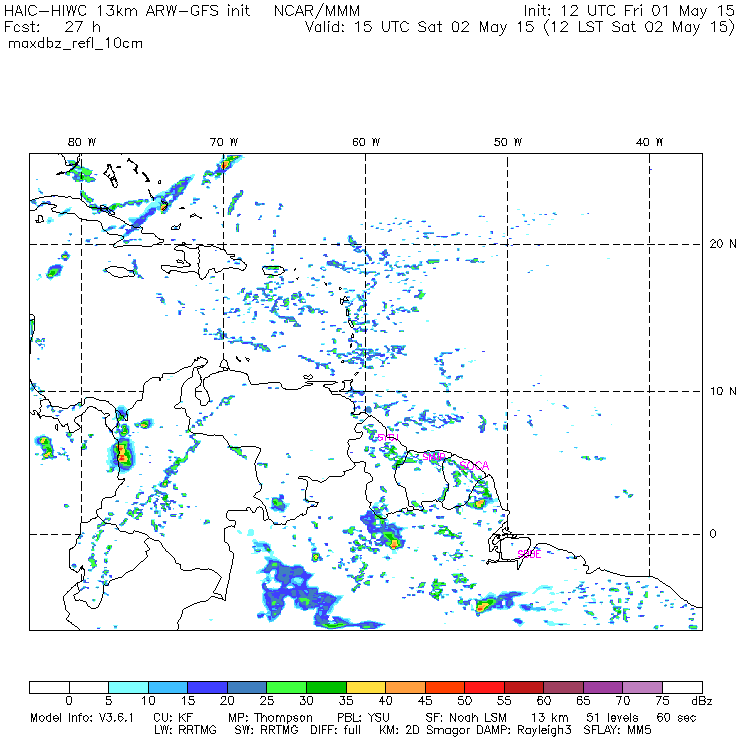Click the 'DAMP: Rayleigh3' text
Viewport: 740px width, 740px height.
524,731
